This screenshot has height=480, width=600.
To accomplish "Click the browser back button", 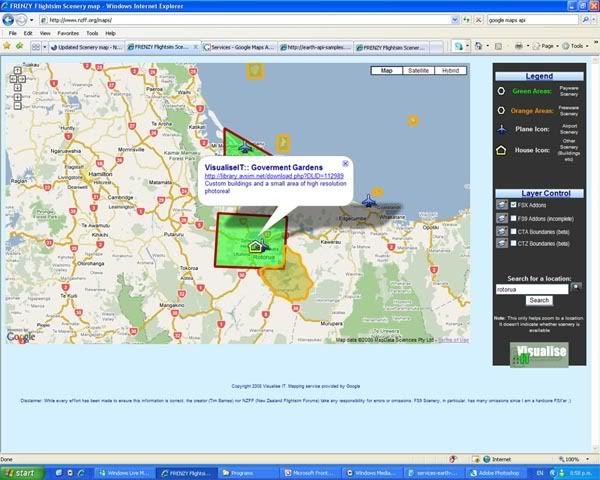I will point(9,19).
